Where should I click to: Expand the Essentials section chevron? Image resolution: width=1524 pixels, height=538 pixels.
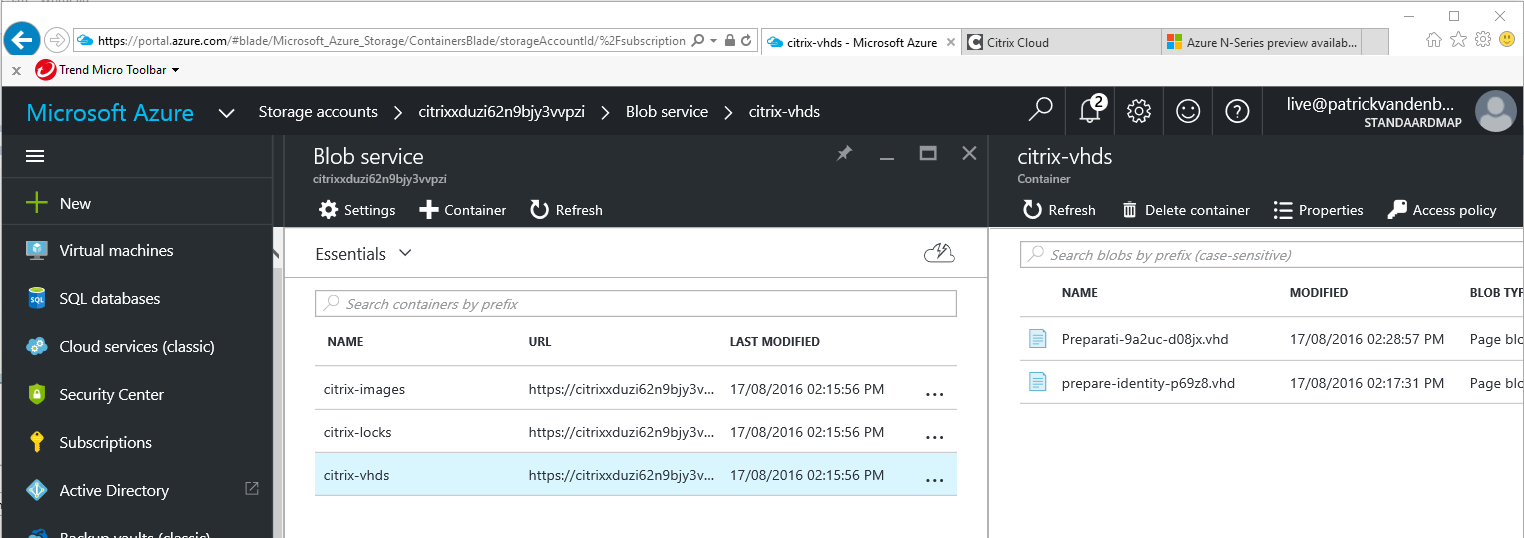pos(405,253)
